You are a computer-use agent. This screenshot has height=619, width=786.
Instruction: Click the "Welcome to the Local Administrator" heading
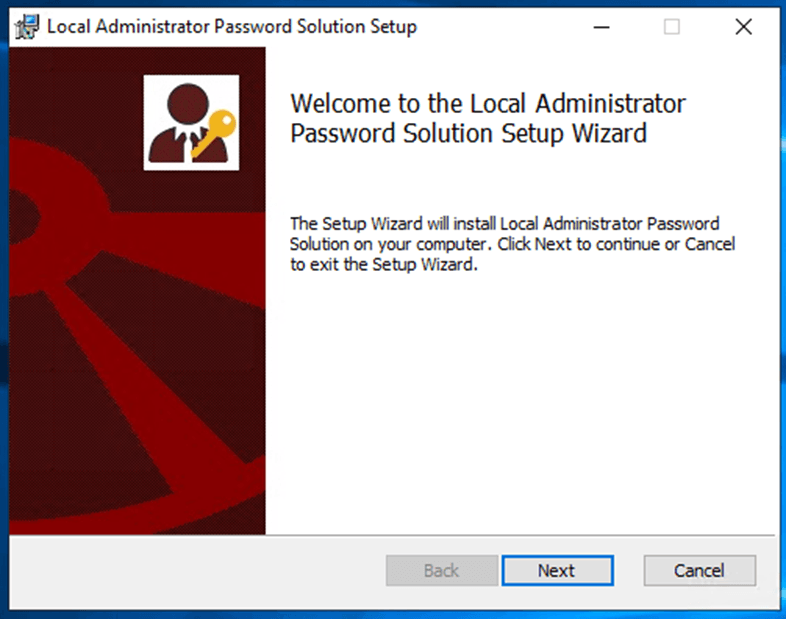(488, 104)
